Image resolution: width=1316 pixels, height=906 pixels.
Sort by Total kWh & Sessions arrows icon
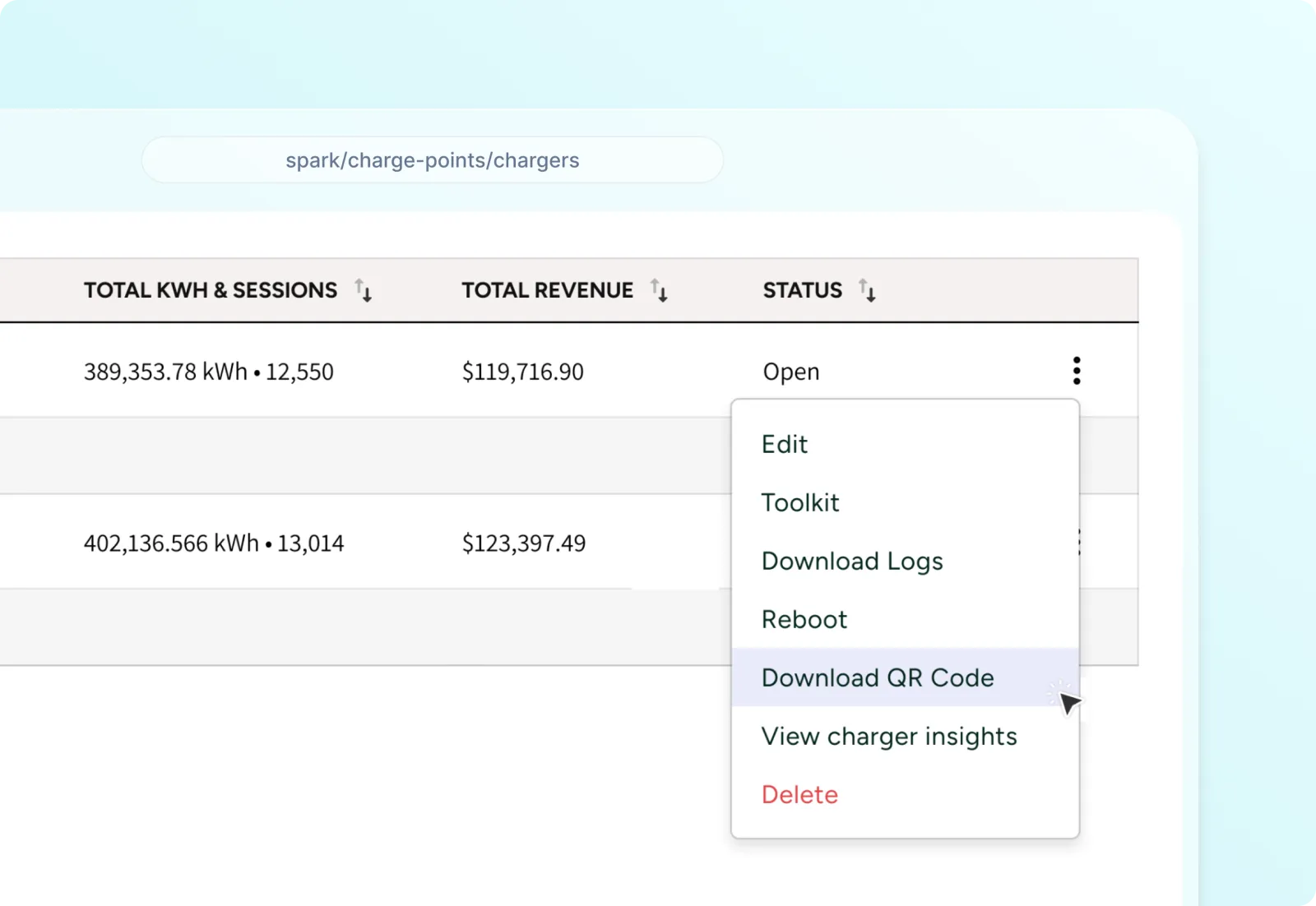[364, 290]
